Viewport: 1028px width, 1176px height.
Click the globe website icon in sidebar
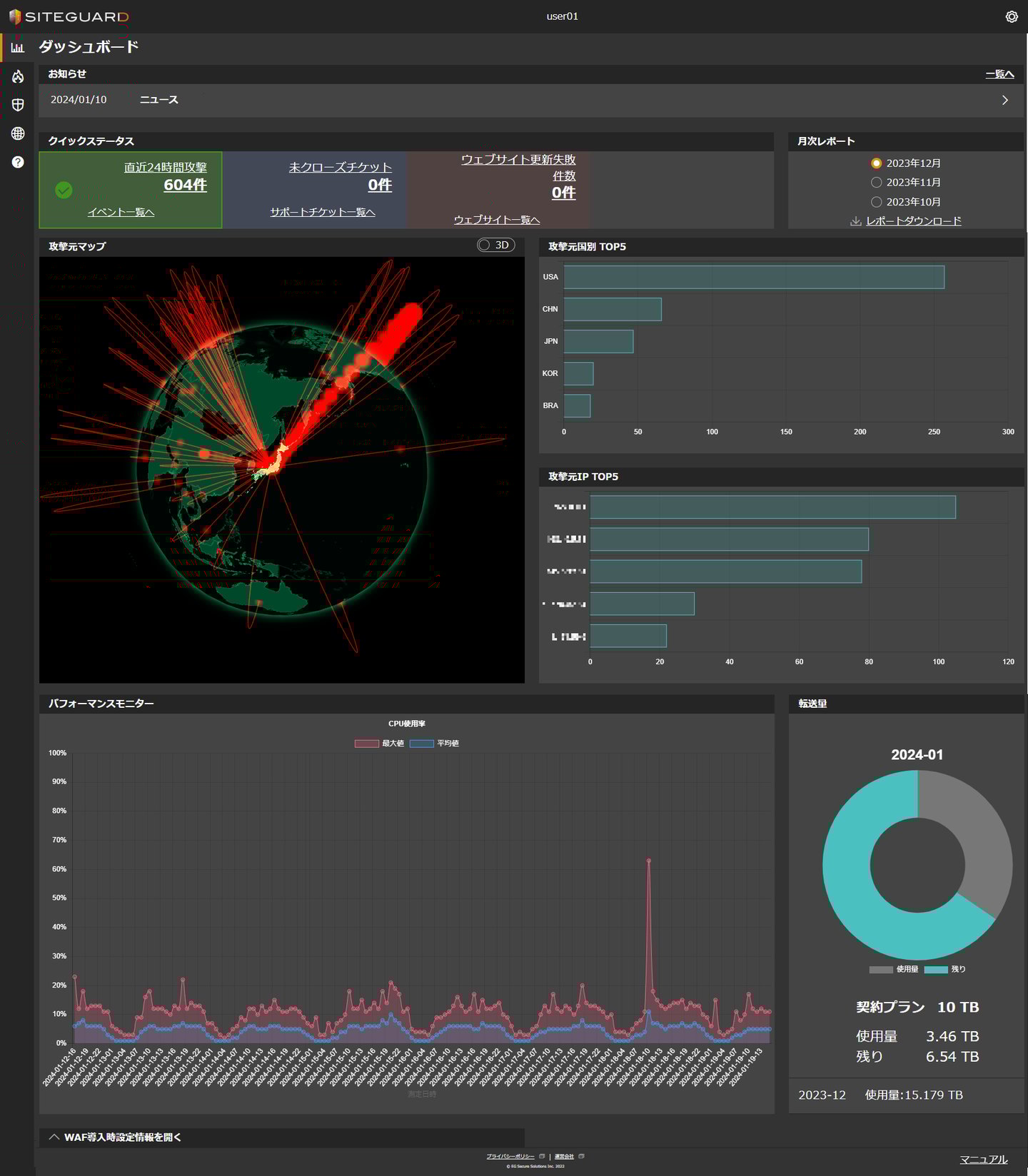tap(18, 133)
